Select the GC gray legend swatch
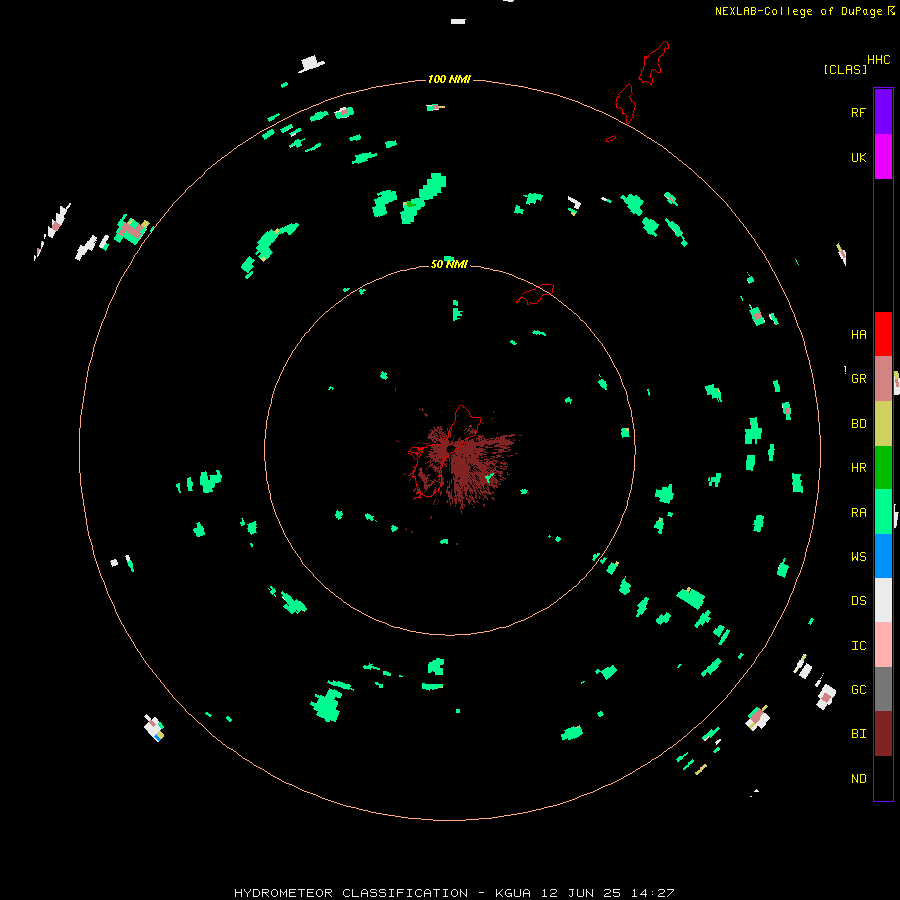The height and width of the screenshot is (900, 900). tap(883, 689)
